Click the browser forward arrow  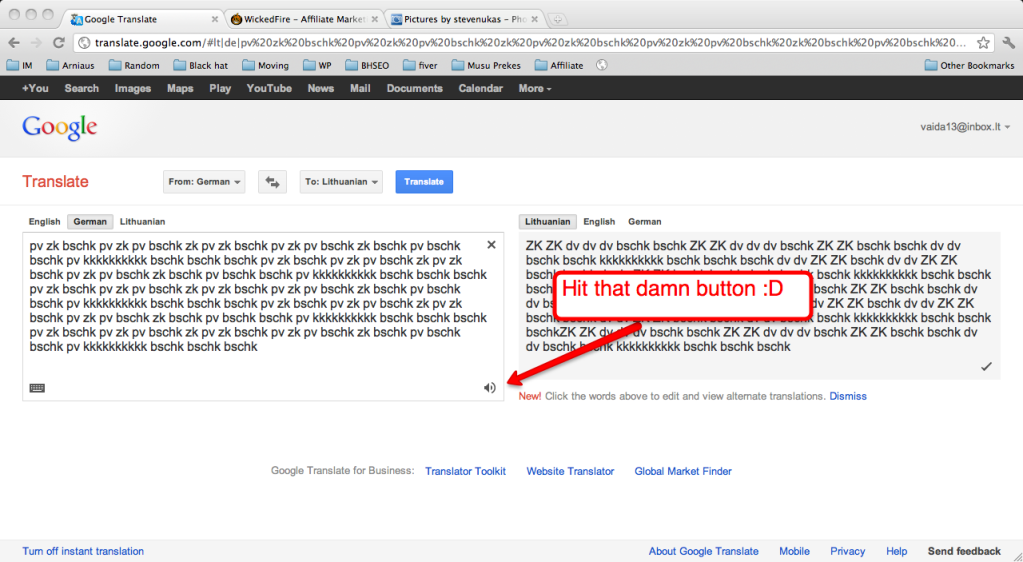[x=37, y=43]
